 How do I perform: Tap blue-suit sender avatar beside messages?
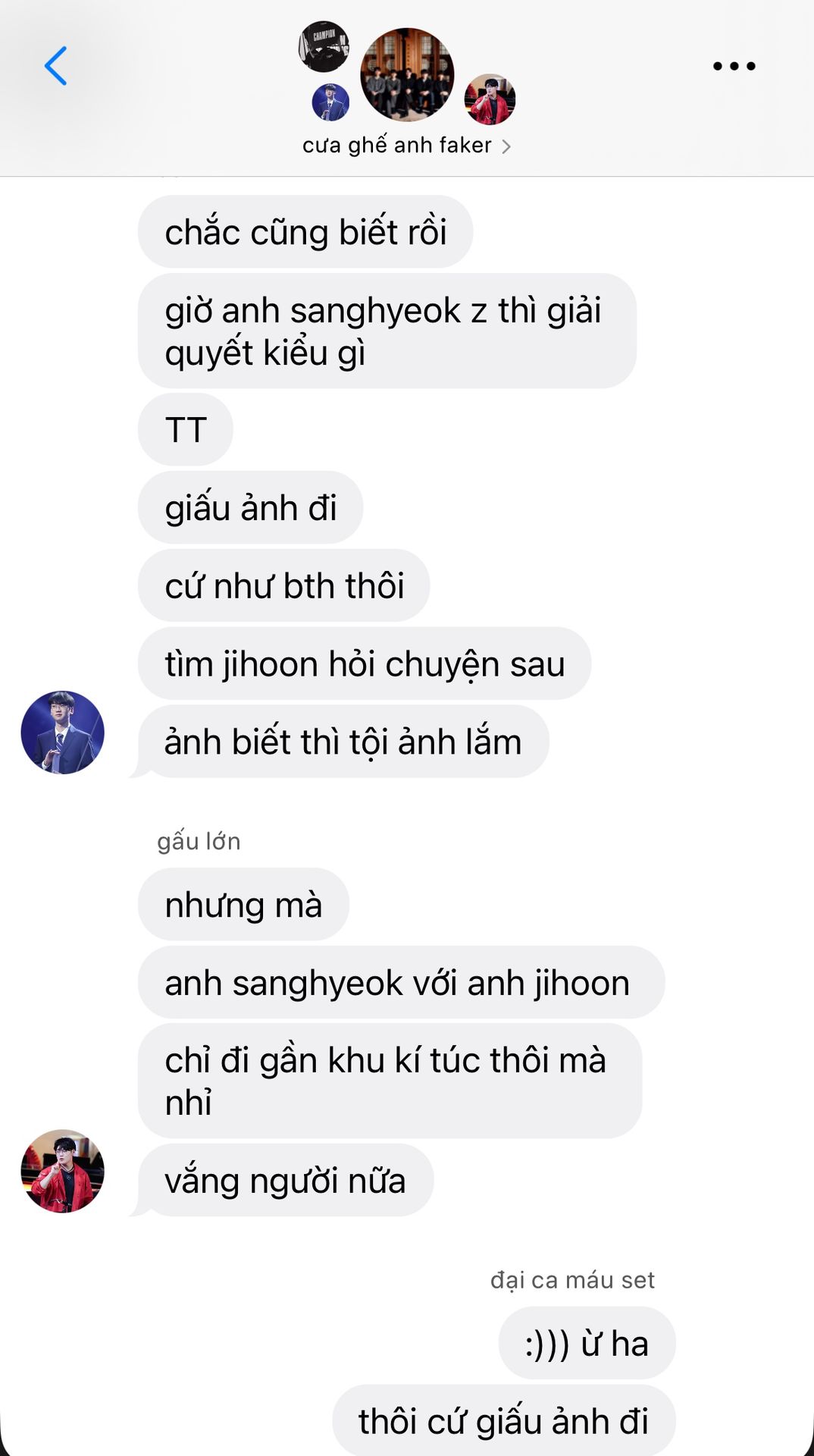click(62, 733)
